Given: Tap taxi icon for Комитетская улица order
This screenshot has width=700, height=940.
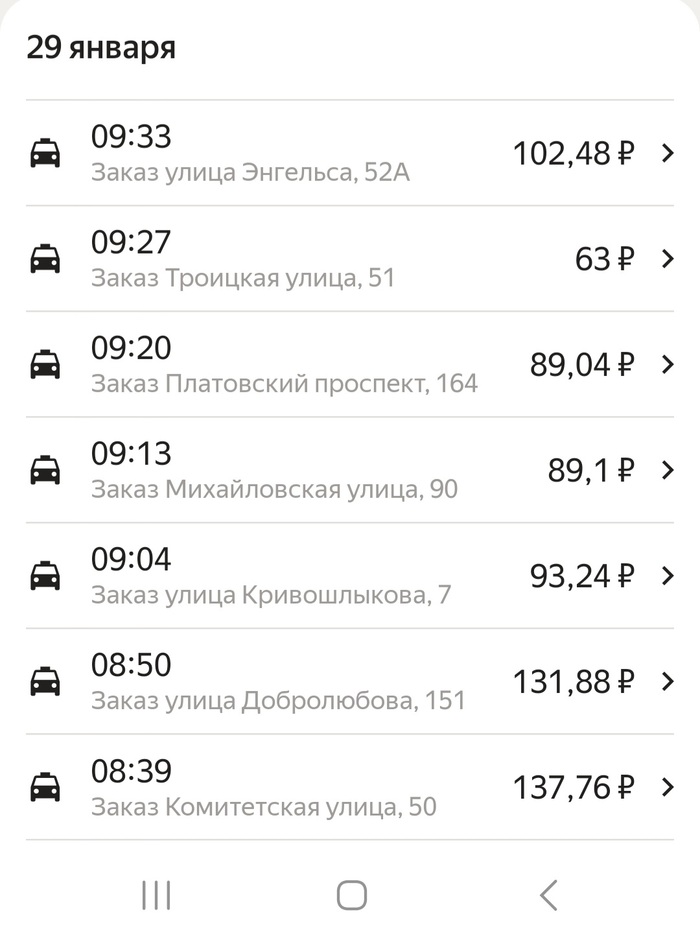Looking at the screenshot, I should 45,788.
